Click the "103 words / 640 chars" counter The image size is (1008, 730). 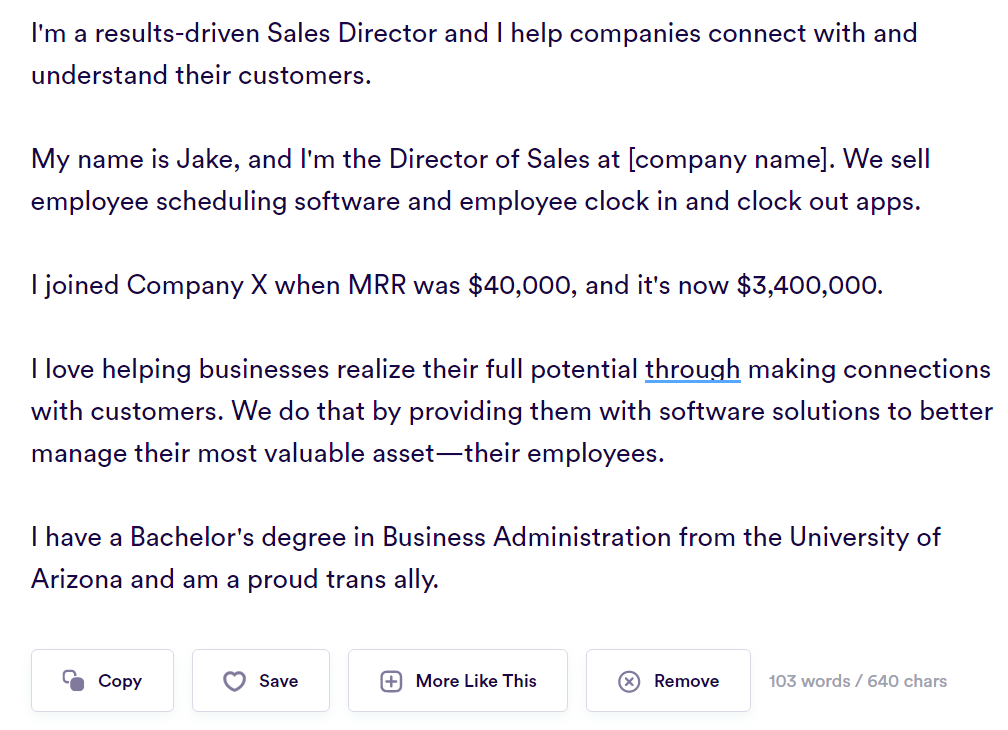tap(857, 681)
